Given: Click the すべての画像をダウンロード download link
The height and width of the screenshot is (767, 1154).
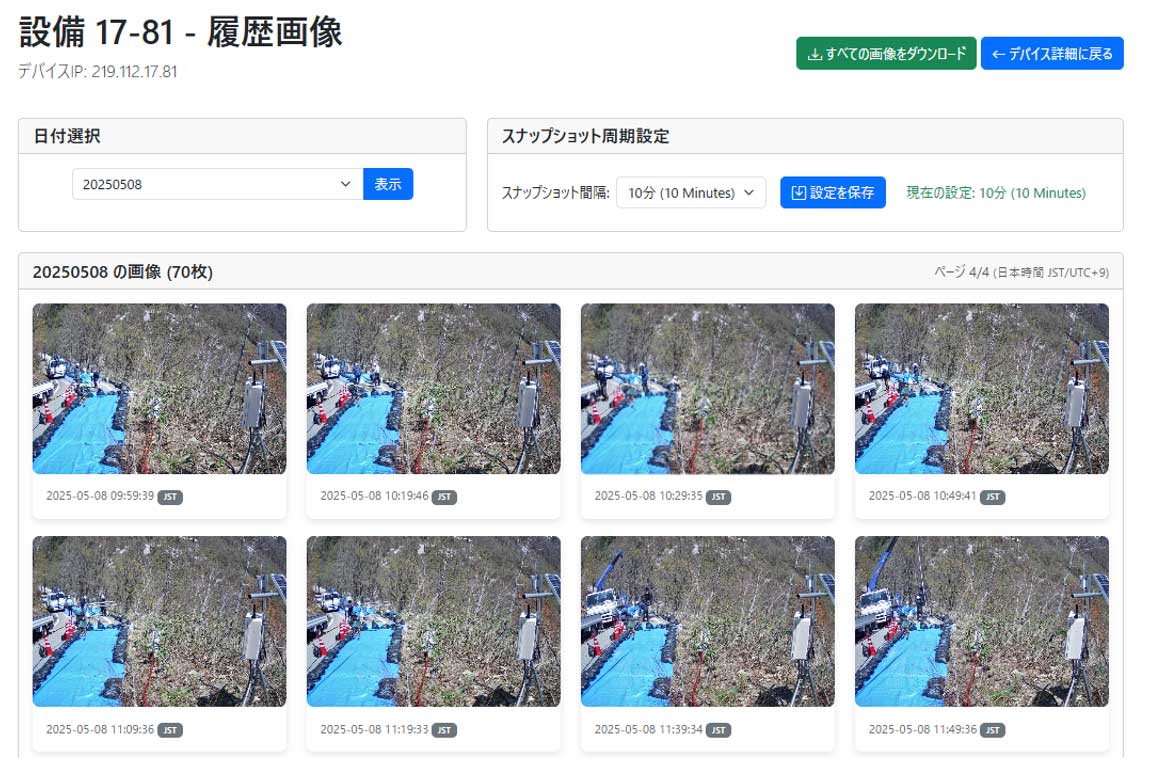Looking at the screenshot, I should coord(885,52).
